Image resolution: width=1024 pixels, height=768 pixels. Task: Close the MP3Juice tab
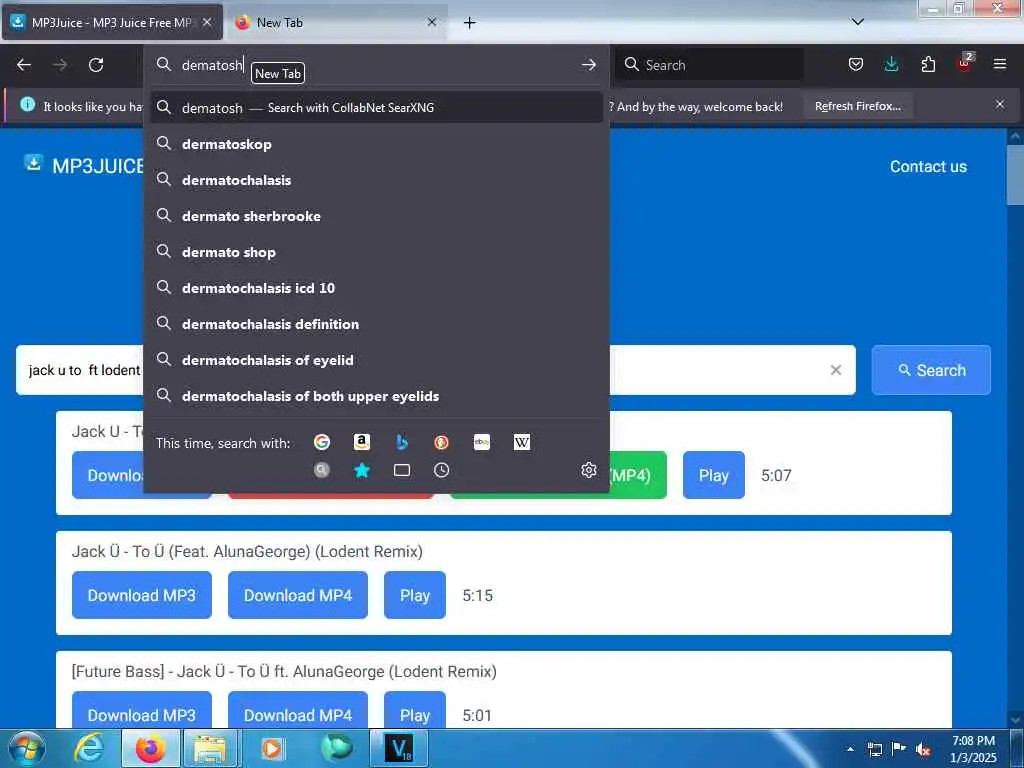(x=207, y=22)
